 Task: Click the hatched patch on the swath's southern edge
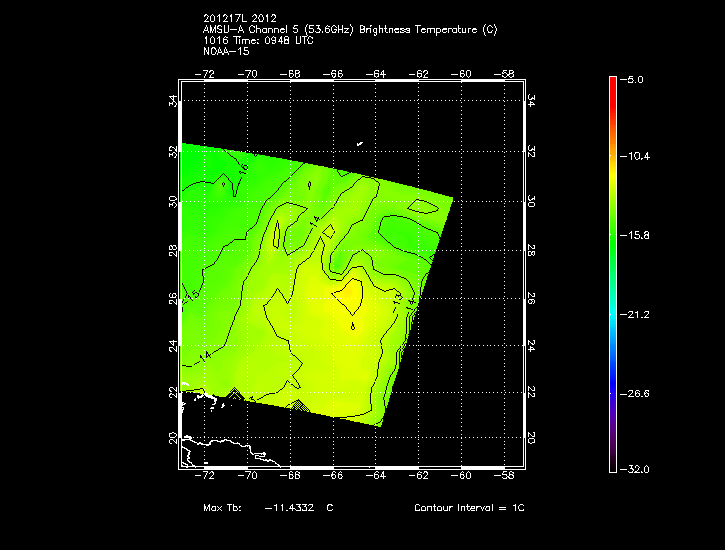pos(297,404)
